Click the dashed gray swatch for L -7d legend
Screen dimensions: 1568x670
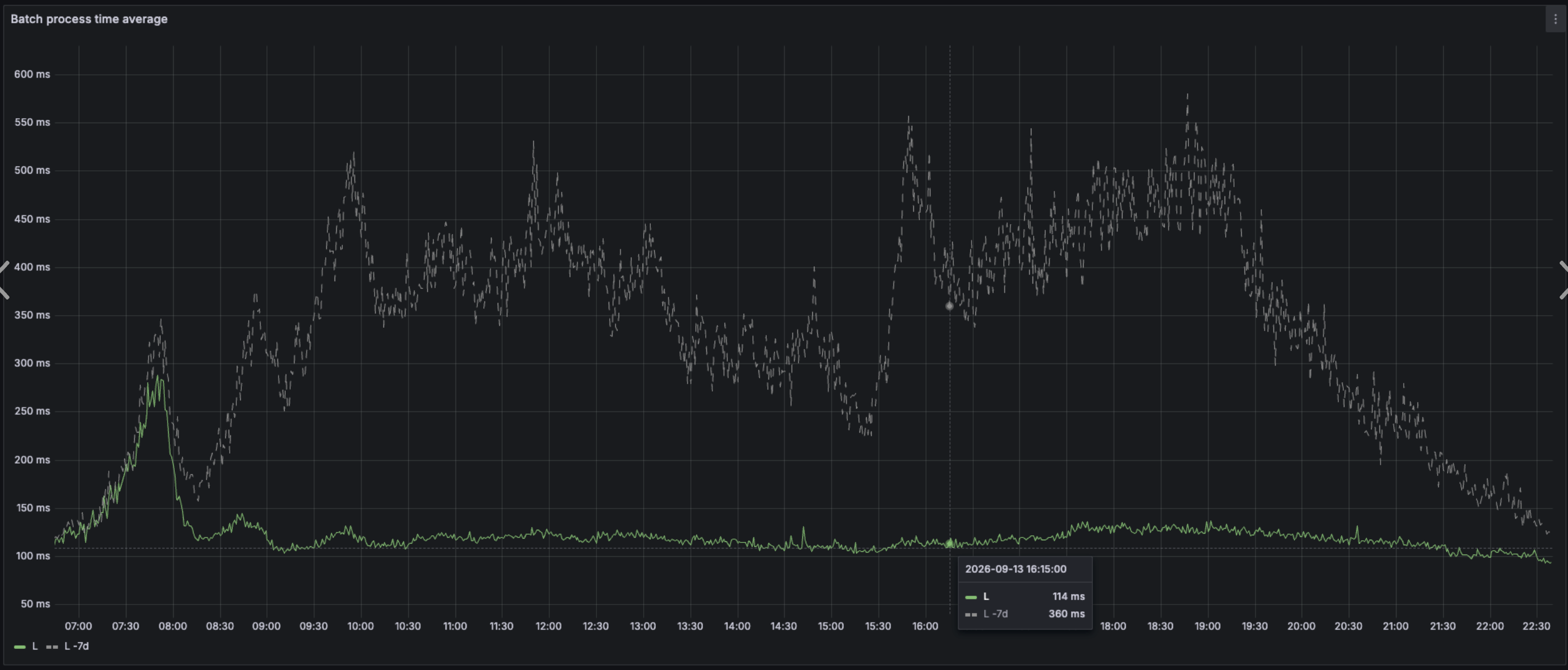coord(52,647)
